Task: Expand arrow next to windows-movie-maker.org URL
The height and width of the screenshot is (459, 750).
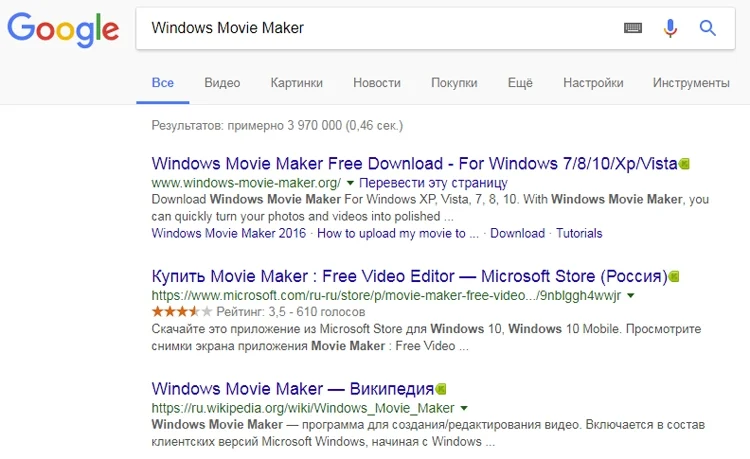Action: (350, 183)
